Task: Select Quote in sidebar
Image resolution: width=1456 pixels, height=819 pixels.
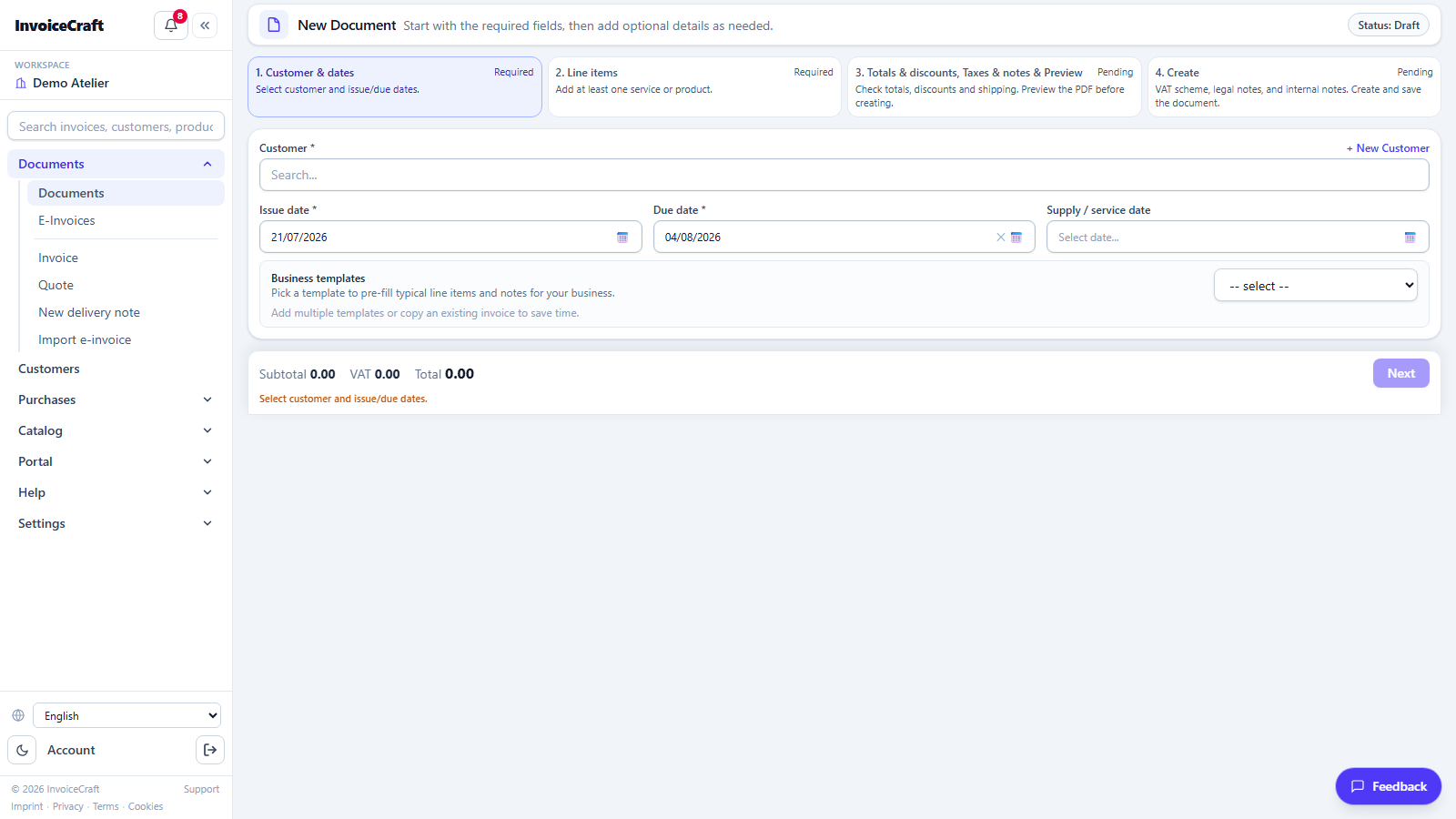Action: [126, 285]
